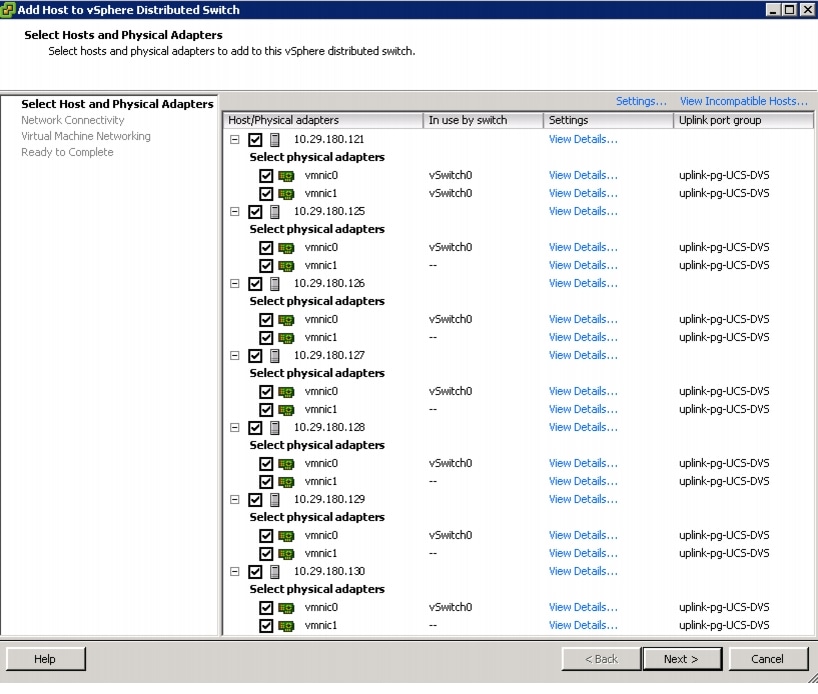Click vmnic1 NIC icon under 10.29.180.127
818x694 pixels.
point(286,410)
